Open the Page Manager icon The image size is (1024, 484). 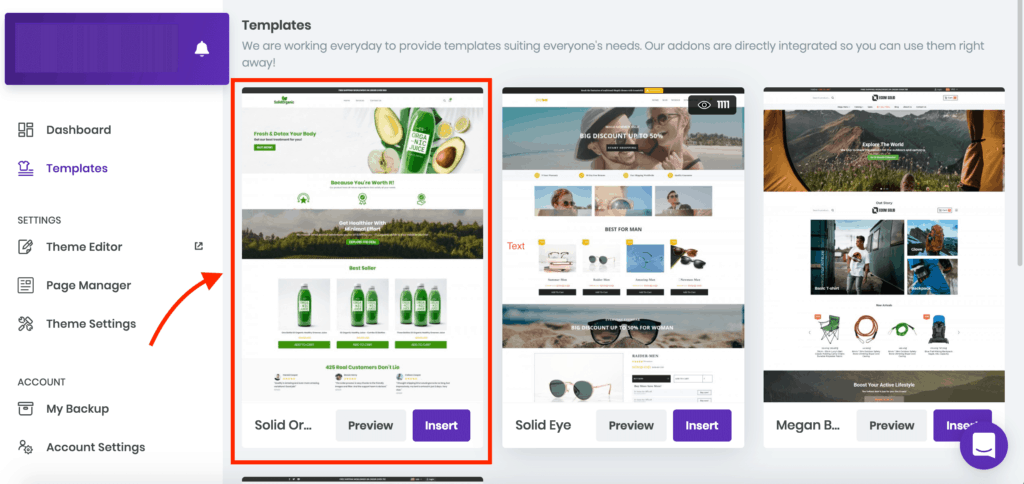(x=25, y=285)
